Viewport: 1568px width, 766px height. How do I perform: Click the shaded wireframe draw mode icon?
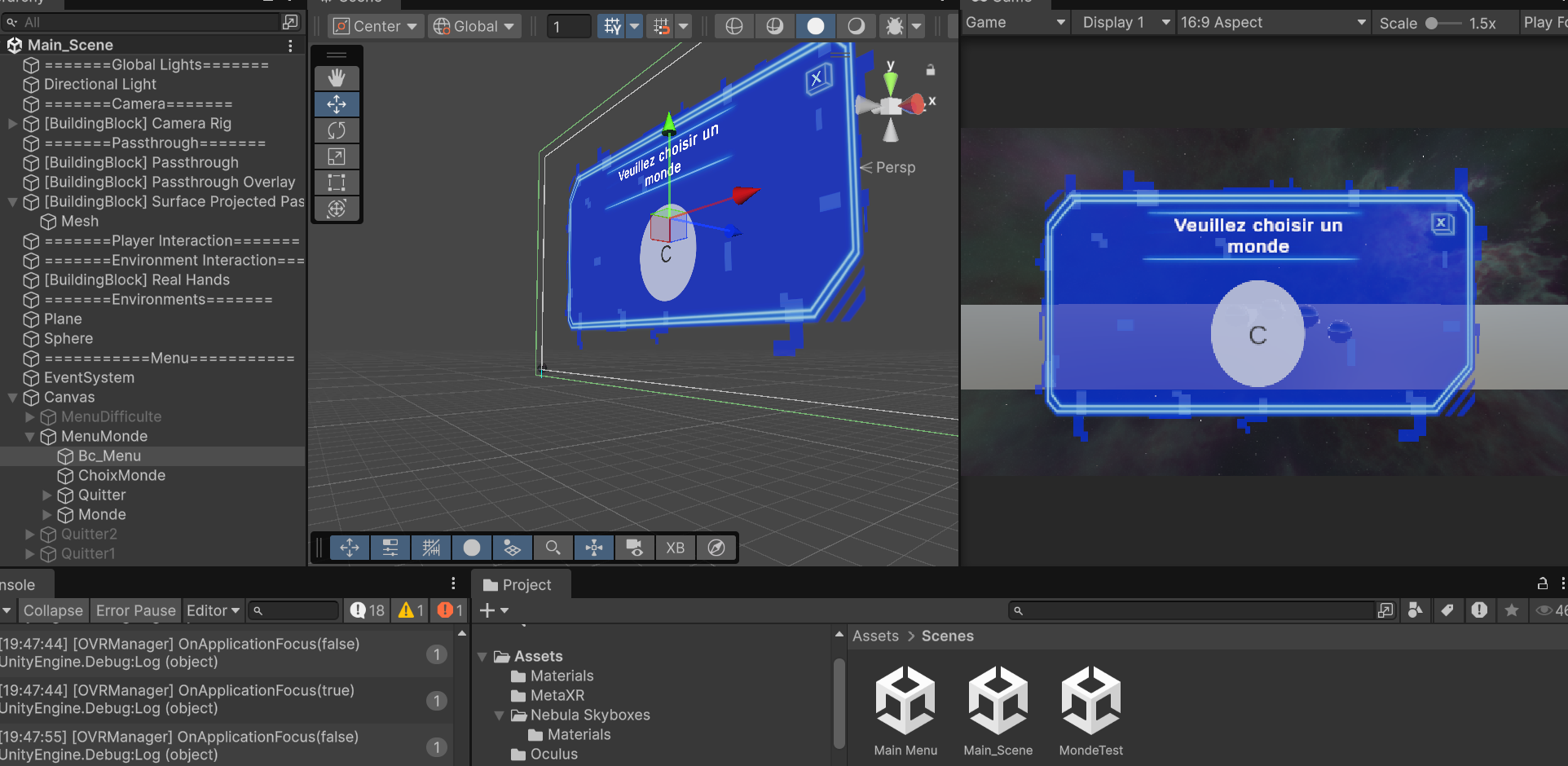tap(775, 26)
